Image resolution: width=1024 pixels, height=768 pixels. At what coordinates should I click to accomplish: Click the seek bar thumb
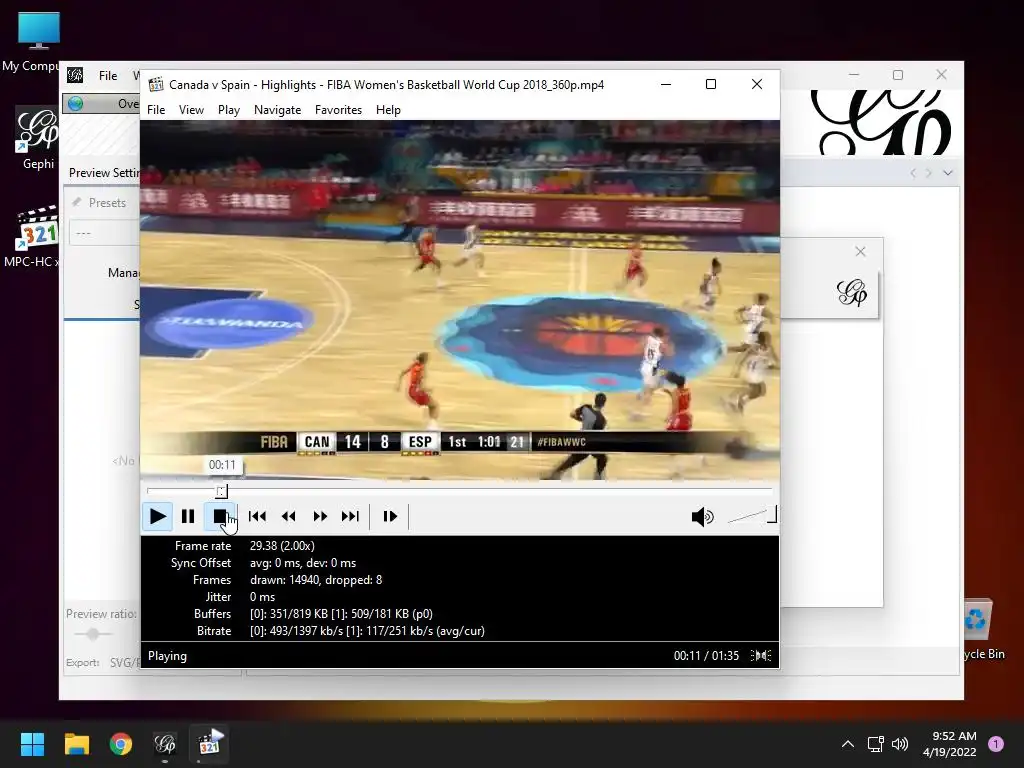point(221,491)
